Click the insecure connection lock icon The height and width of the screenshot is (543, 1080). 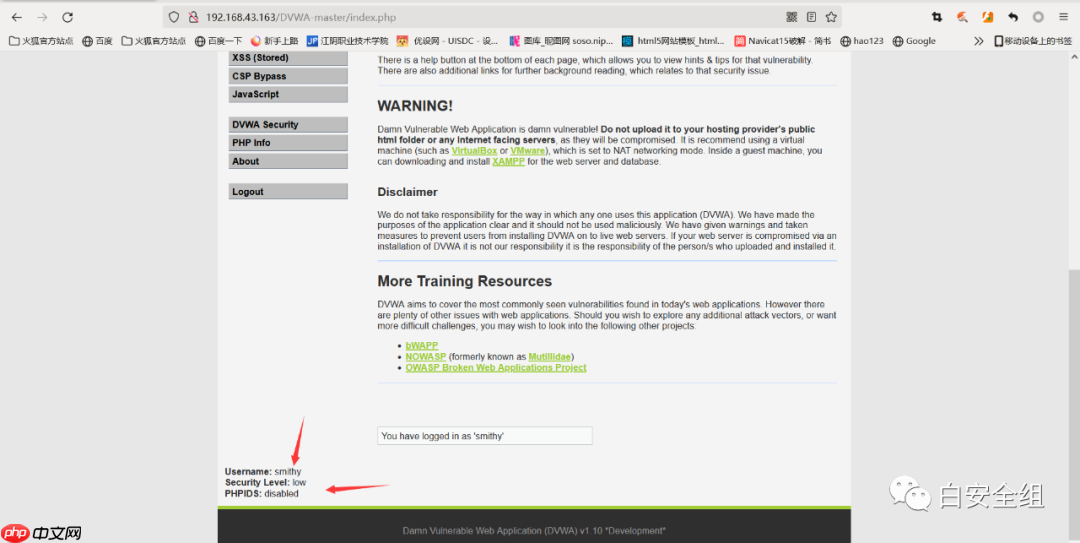[x=193, y=17]
